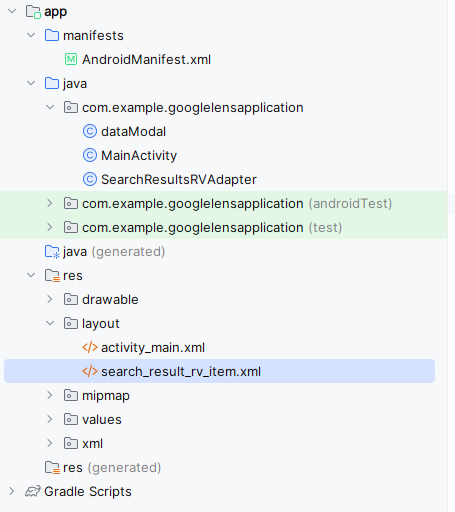Click the java (generated) folder icon
This screenshot has height=512, width=455.
pos(52,252)
